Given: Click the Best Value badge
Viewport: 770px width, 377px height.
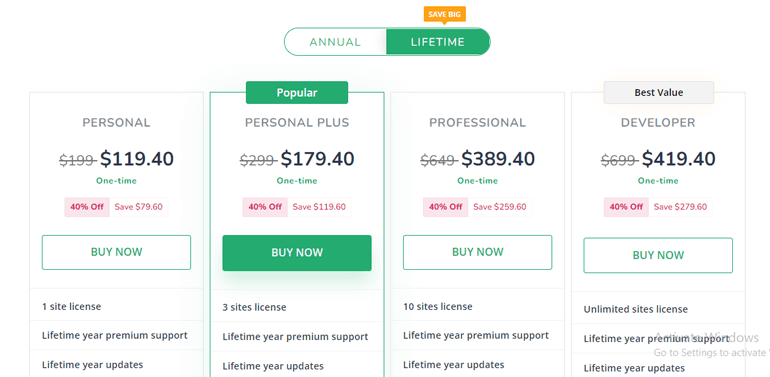Looking at the screenshot, I should click(659, 92).
